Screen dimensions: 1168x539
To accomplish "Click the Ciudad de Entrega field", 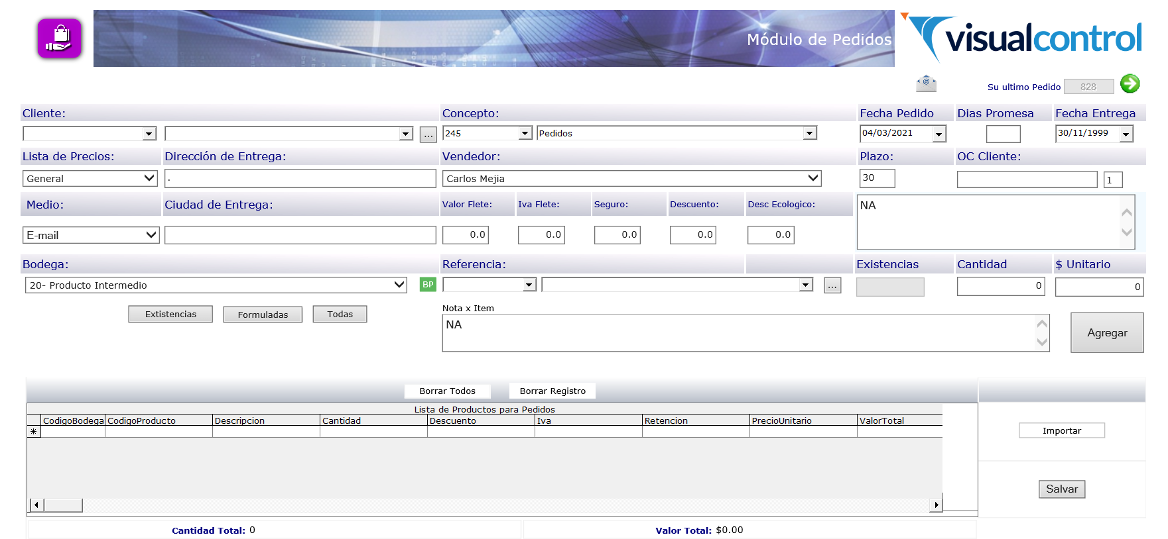I will coord(300,235).
